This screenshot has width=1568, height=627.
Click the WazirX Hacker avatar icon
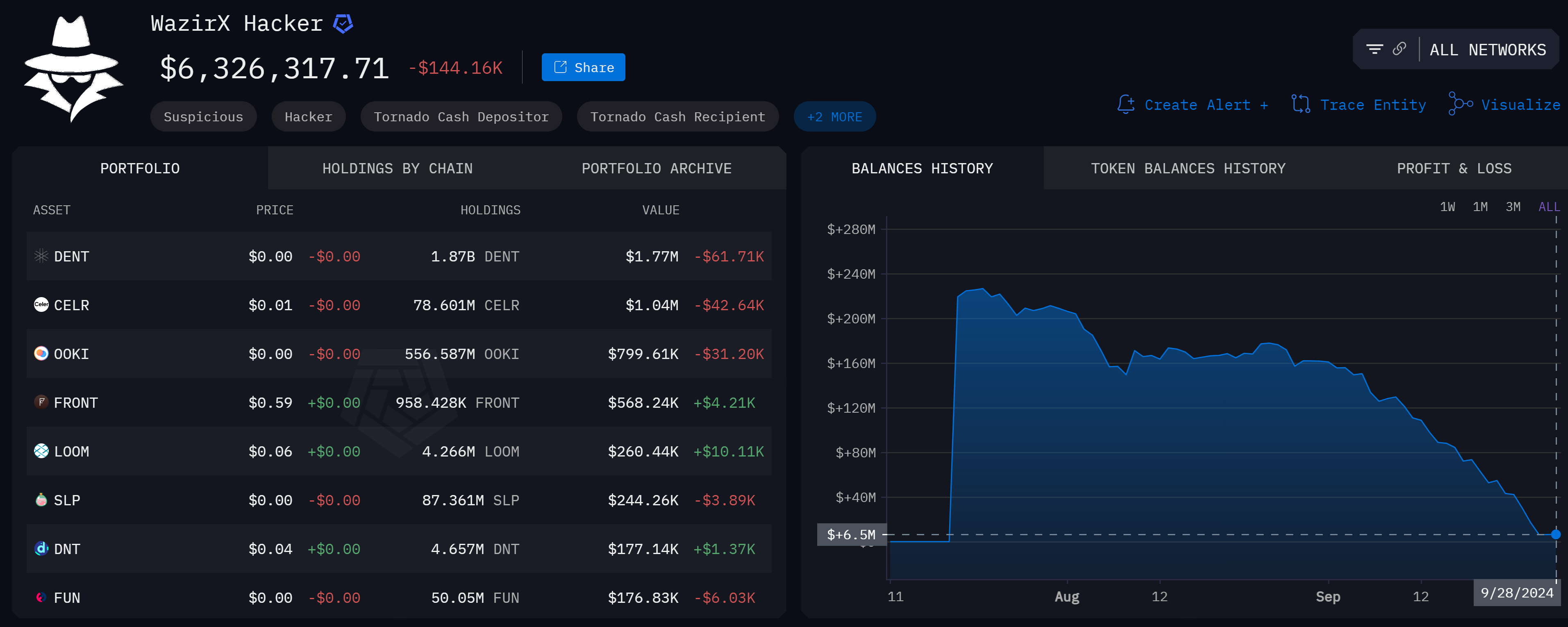(73, 68)
